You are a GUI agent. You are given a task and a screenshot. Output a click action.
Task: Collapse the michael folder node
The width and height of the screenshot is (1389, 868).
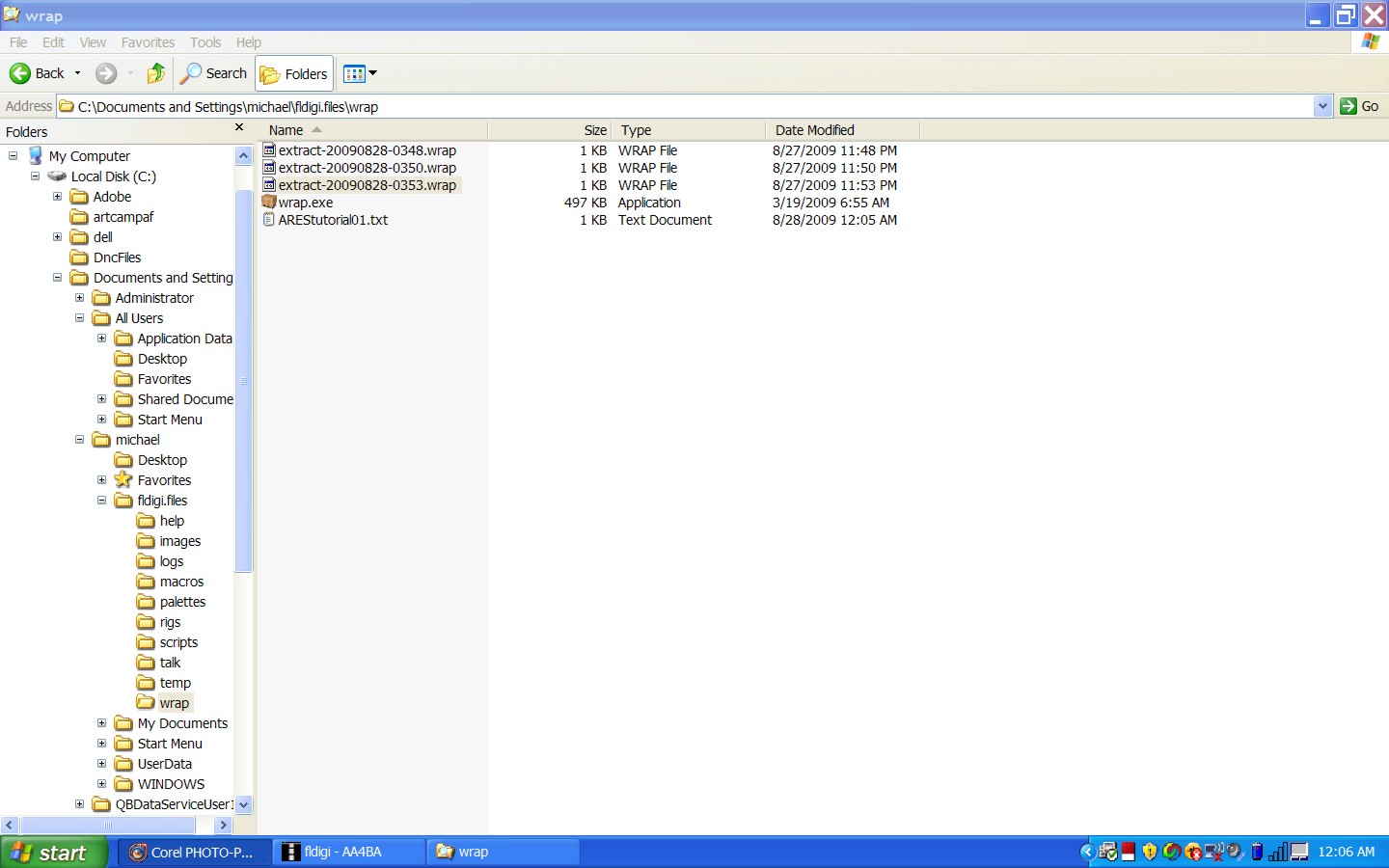[x=79, y=439]
